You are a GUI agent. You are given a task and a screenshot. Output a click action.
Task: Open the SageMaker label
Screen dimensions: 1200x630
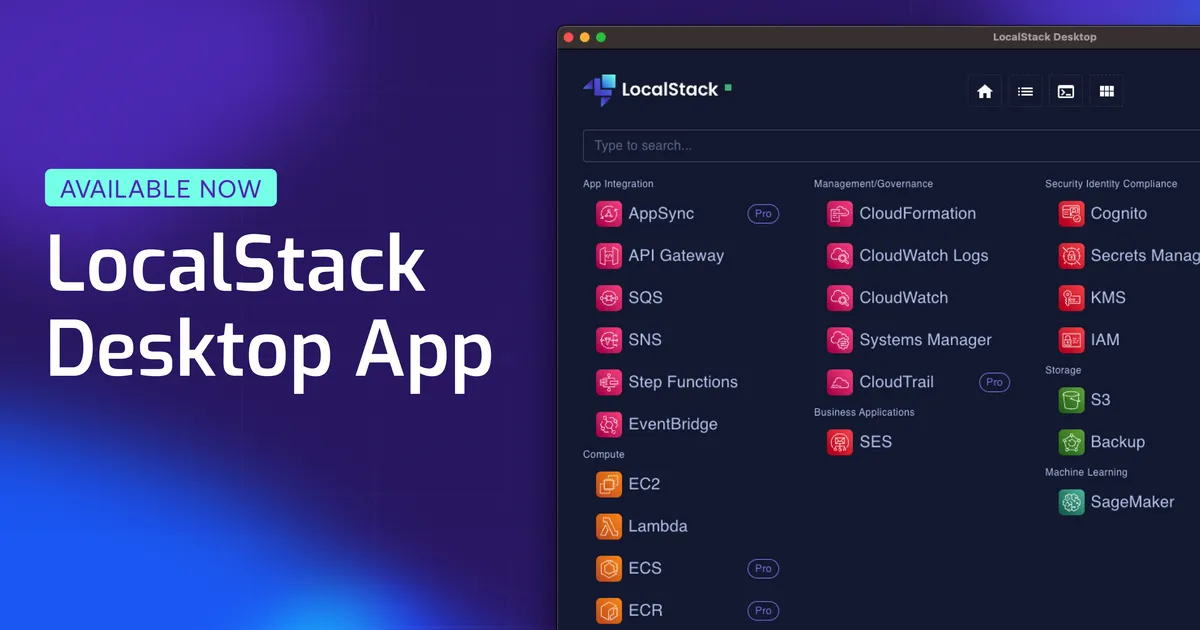click(x=1132, y=502)
